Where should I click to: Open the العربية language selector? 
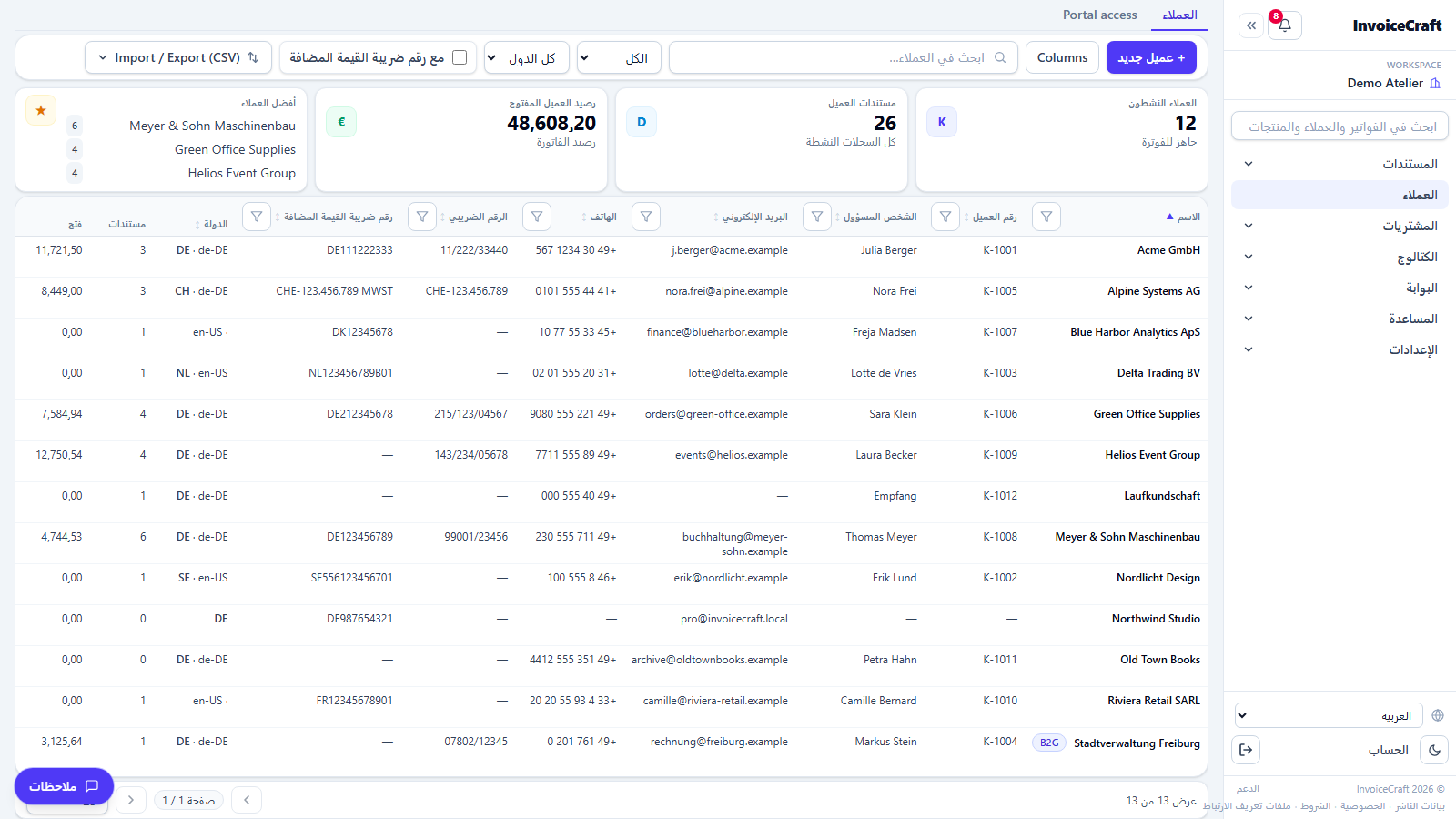pos(1329,715)
